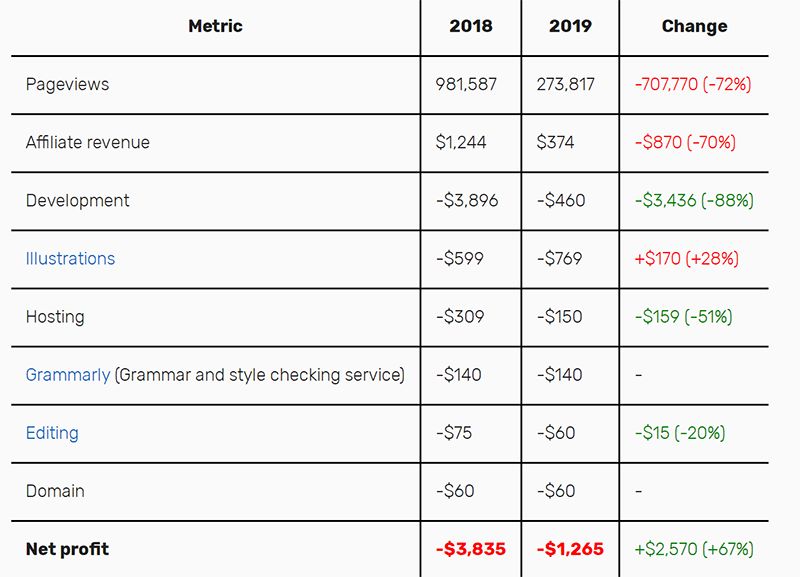Select the $1,244 affiliate revenue value
The width and height of the screenshot is (800, 577).
[x=461, y=143]
